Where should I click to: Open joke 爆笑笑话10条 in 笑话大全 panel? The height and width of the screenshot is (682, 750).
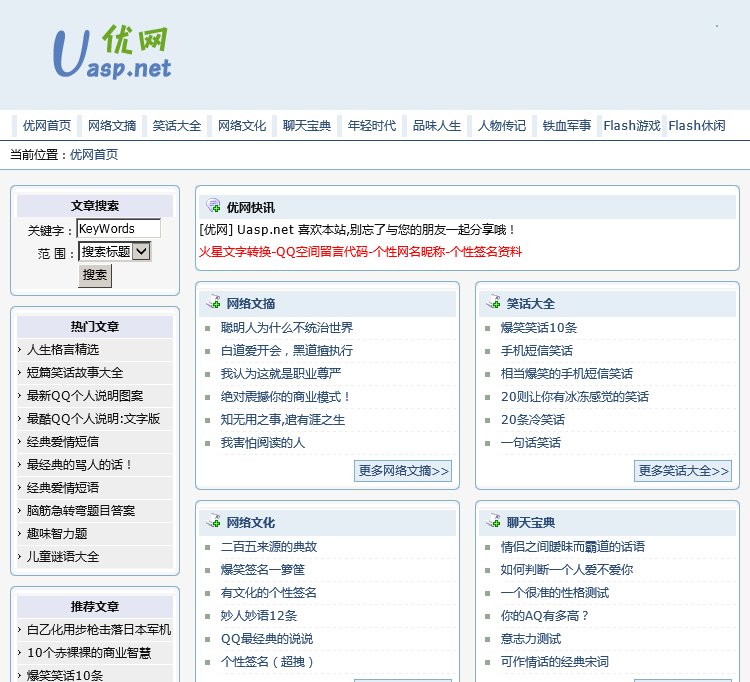539,328
